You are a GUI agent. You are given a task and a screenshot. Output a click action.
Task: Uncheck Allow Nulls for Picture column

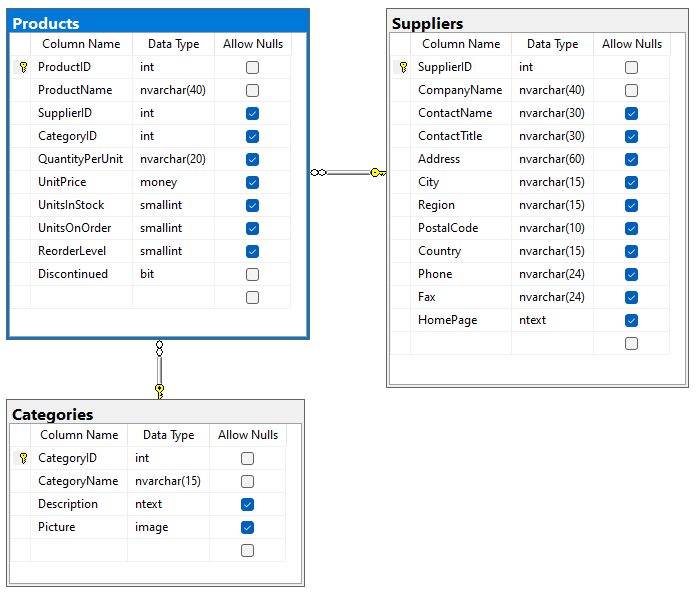click(247, 527)
